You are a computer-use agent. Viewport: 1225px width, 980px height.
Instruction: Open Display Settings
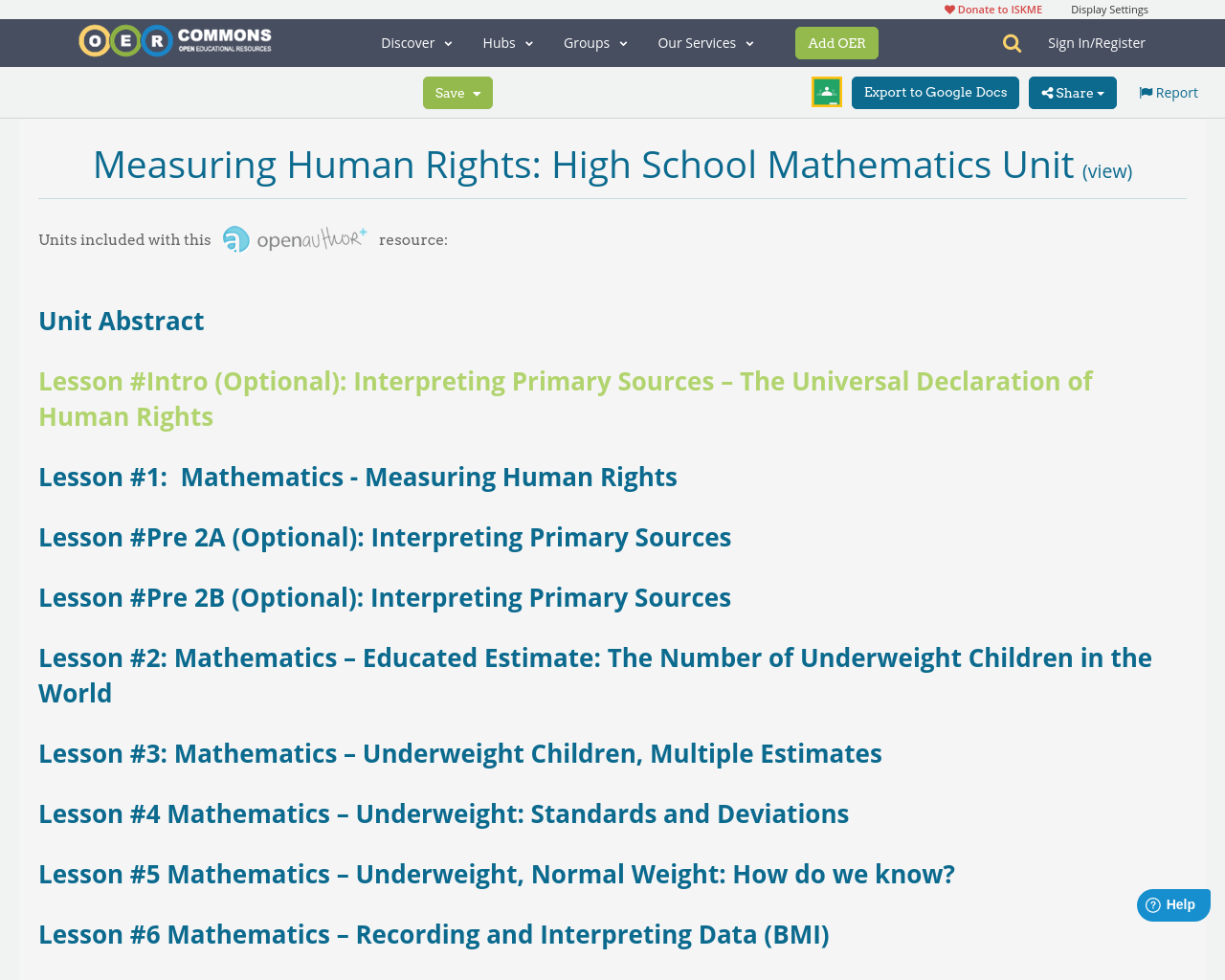click(1109, 8)
